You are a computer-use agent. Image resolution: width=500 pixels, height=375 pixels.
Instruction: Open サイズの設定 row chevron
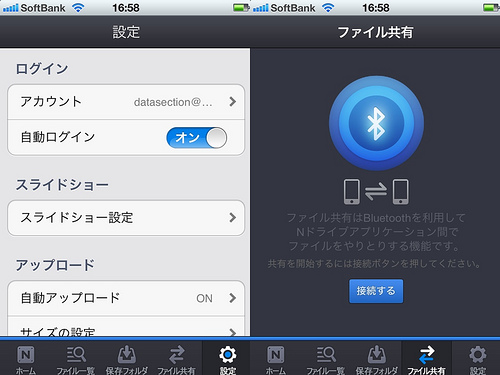[x=233, y=332]
